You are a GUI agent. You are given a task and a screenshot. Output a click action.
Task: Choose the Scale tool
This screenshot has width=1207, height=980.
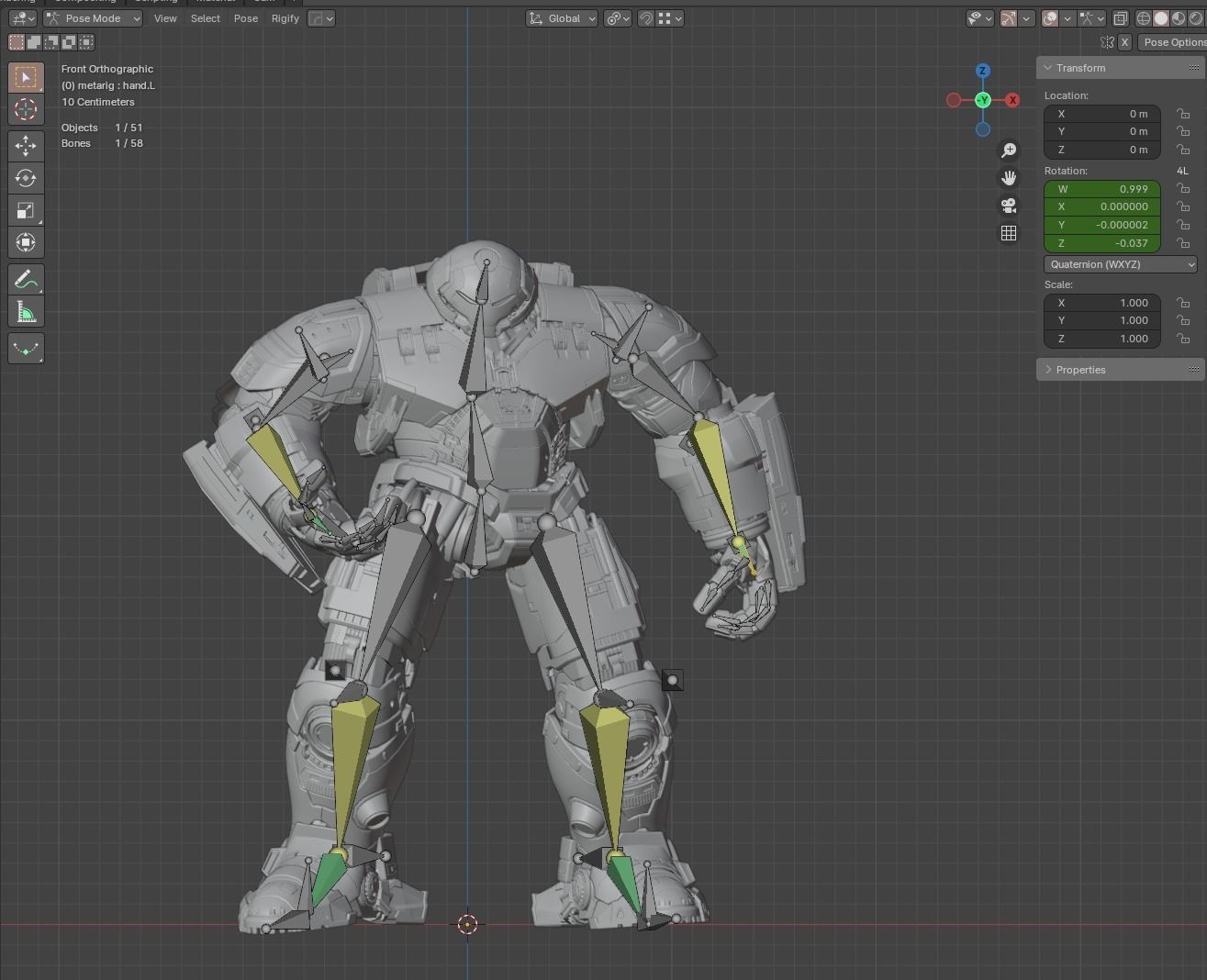point(26,210)
